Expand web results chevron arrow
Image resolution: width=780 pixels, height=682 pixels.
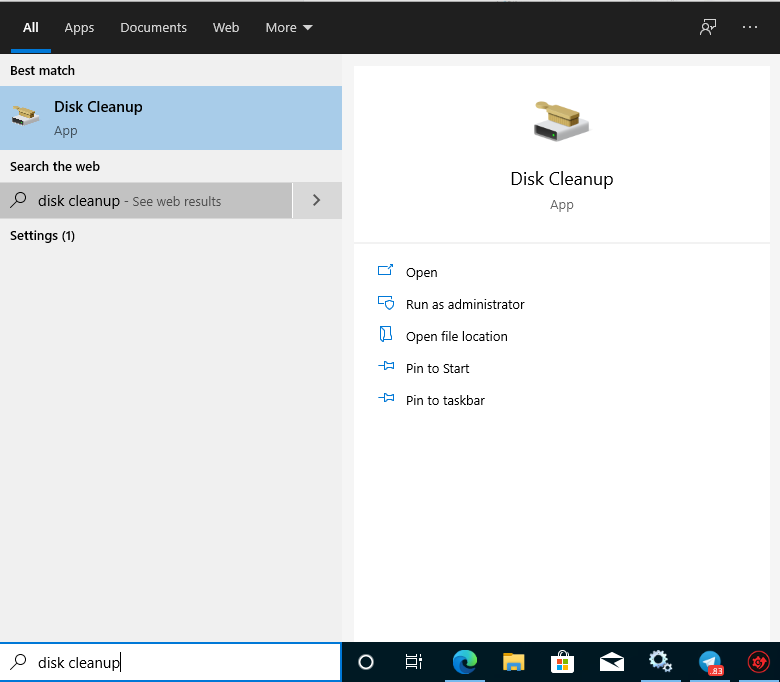(317, 200)
